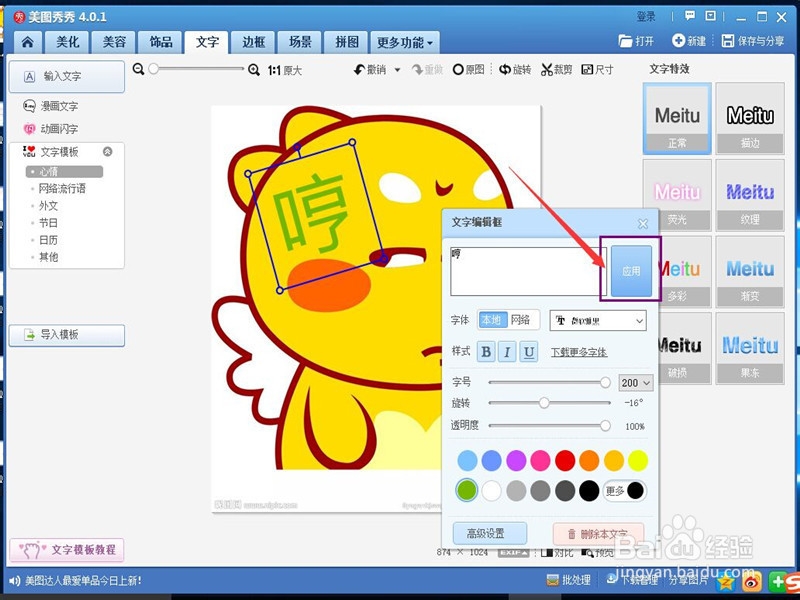Select the 日历 template category
The width and height of the screenshot is (800, 600).
point(48,240)
